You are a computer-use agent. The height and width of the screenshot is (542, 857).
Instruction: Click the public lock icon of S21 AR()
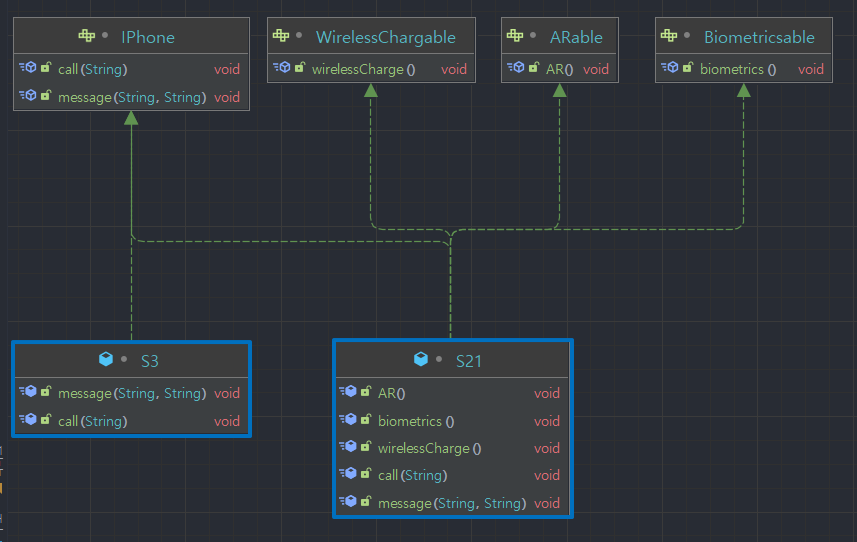coord(366,391)
